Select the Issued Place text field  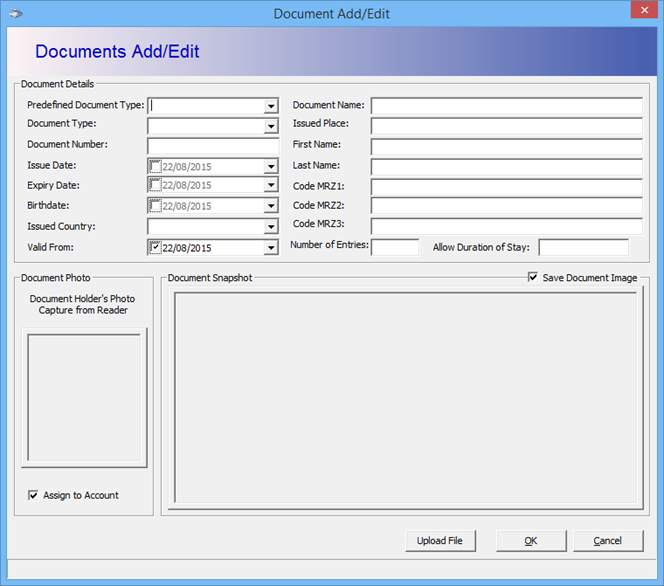506,126
